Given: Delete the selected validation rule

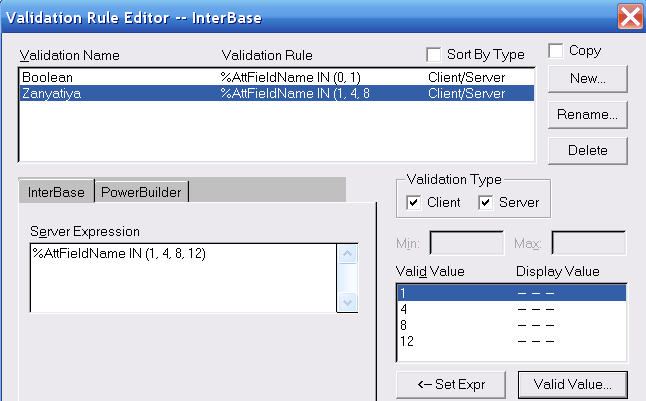Looking at the screenshot, I should click(x=588, y=150).
